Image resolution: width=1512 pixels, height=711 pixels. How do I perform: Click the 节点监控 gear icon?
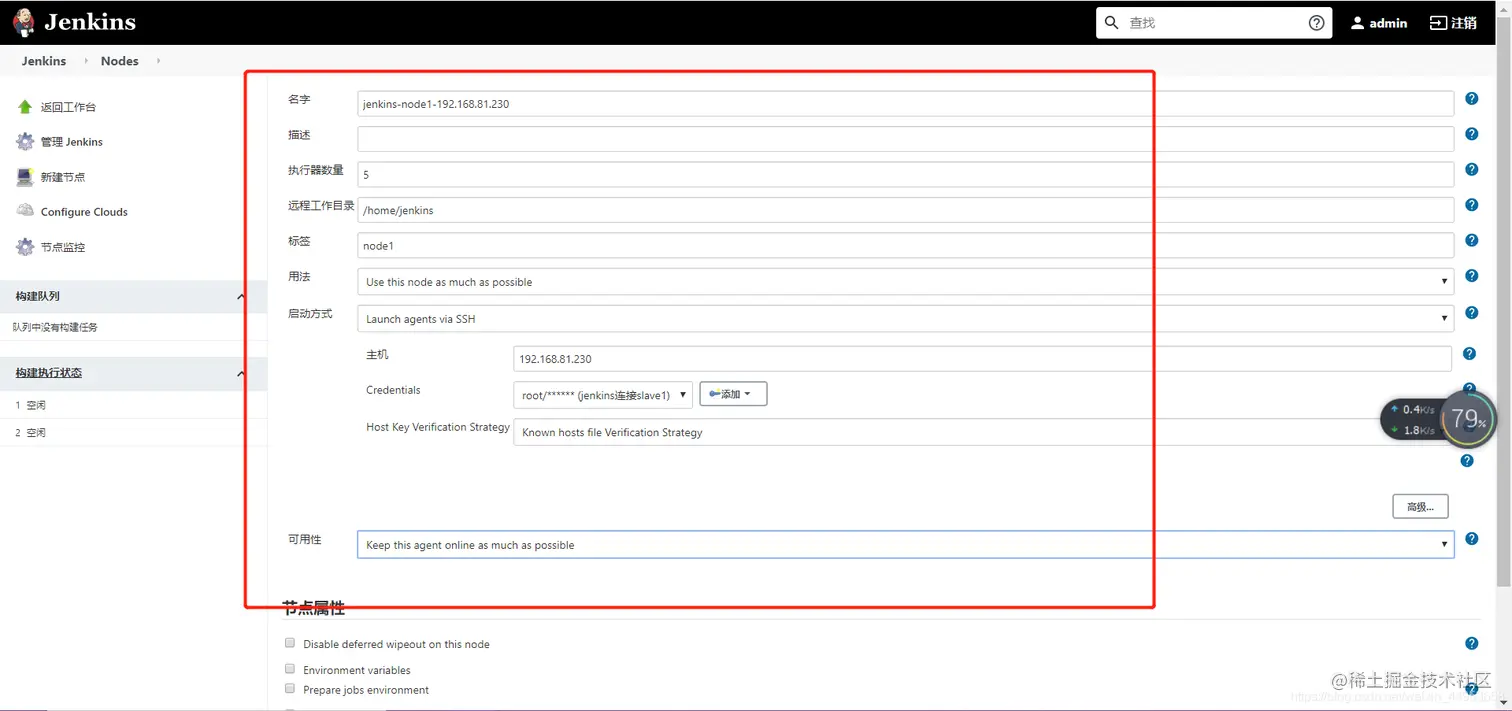tap(25, 247)
